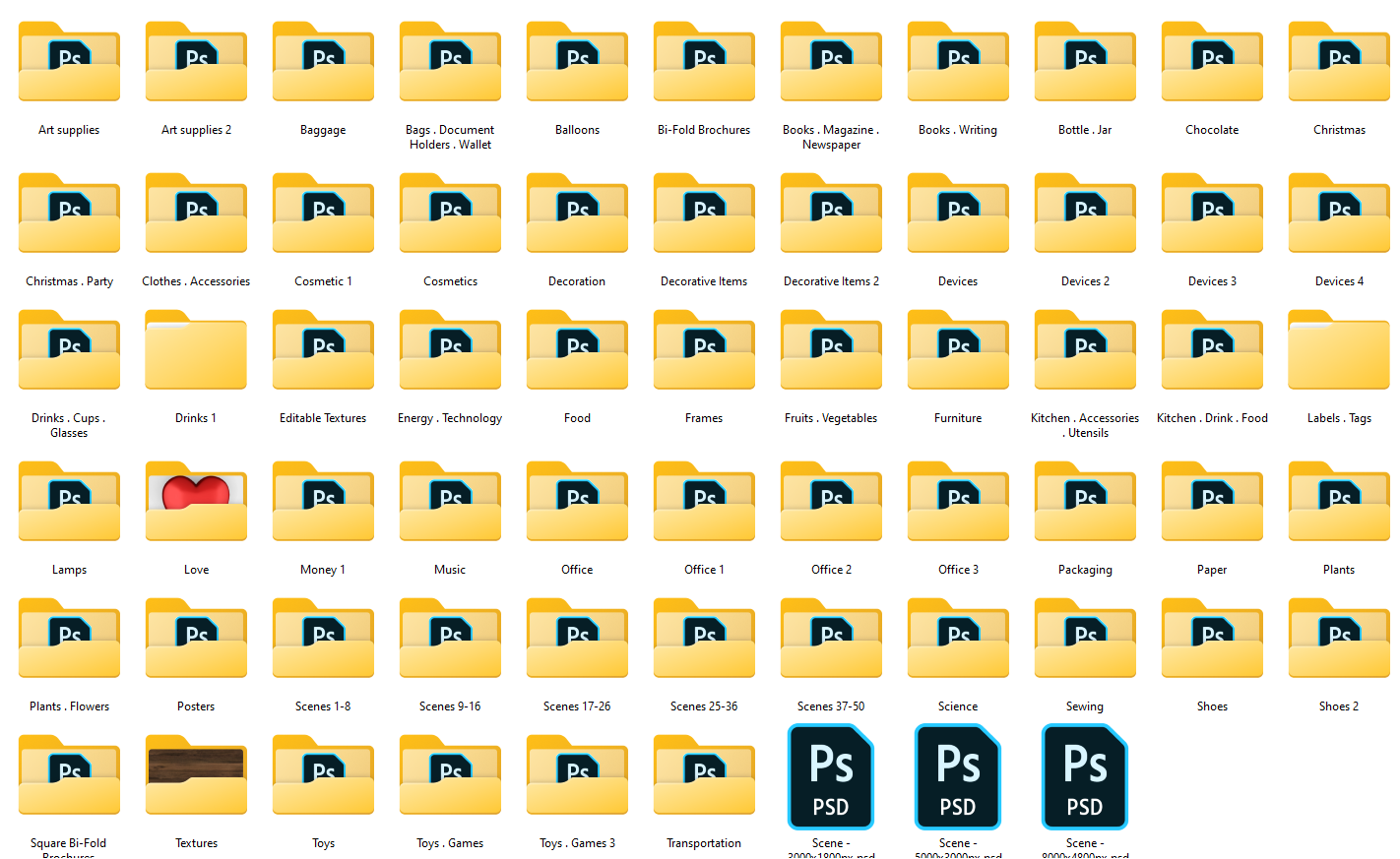
Task: Click the Bi-Fold Brochures folder icon
Action: (704, 63)
